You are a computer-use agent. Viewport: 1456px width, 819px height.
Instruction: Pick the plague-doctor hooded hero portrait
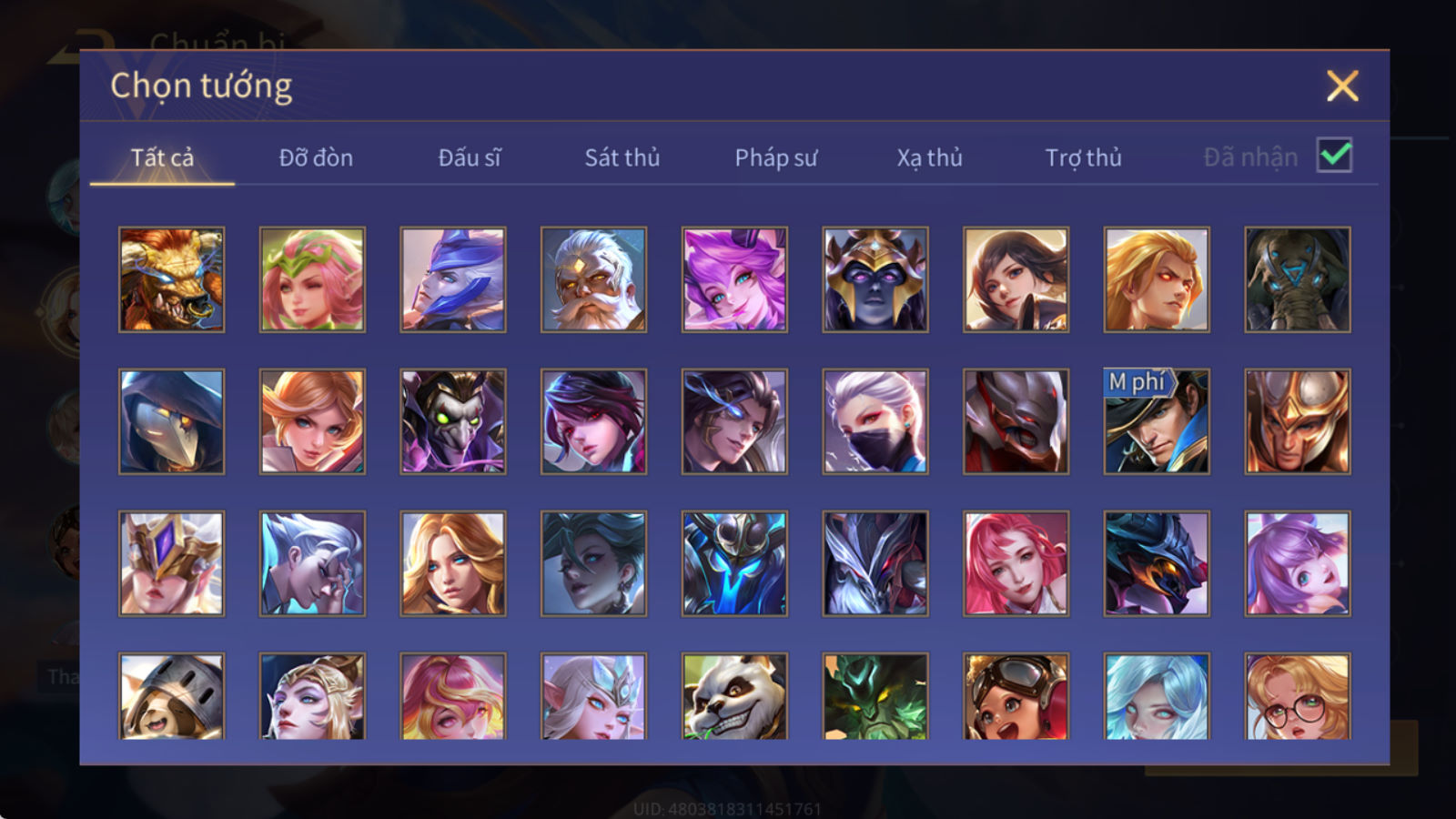(x=171, y=421)
